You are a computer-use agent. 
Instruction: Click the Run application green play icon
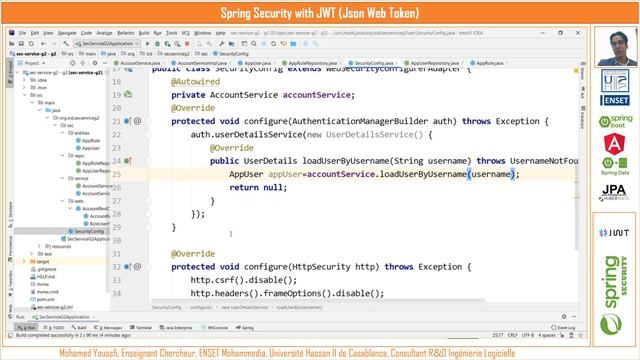click(148, 43)
